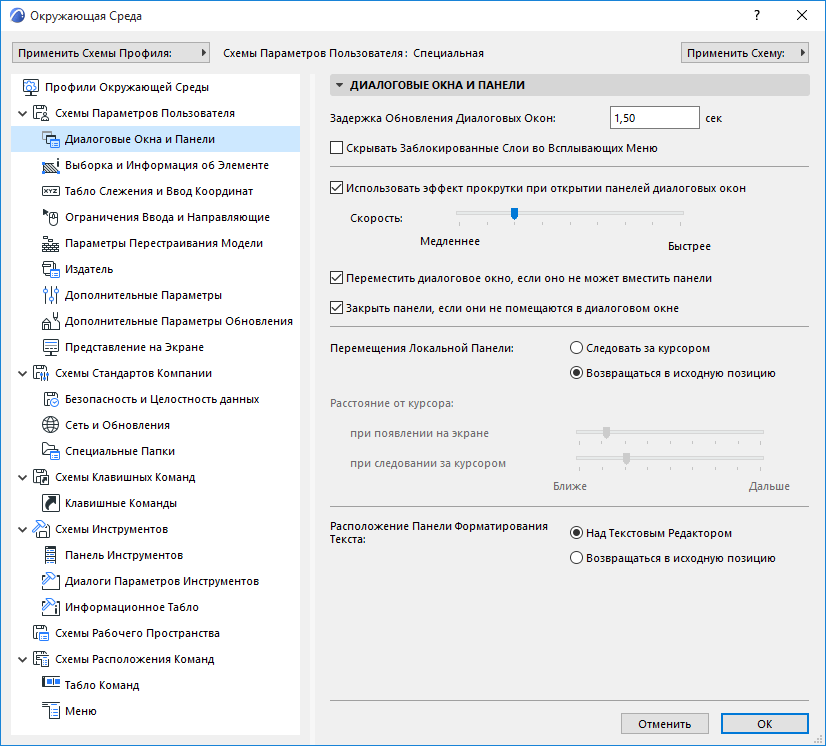Click the Панель Инструментов icon
The height and width of the screenshot is (746, 826).
pos(51,555)
